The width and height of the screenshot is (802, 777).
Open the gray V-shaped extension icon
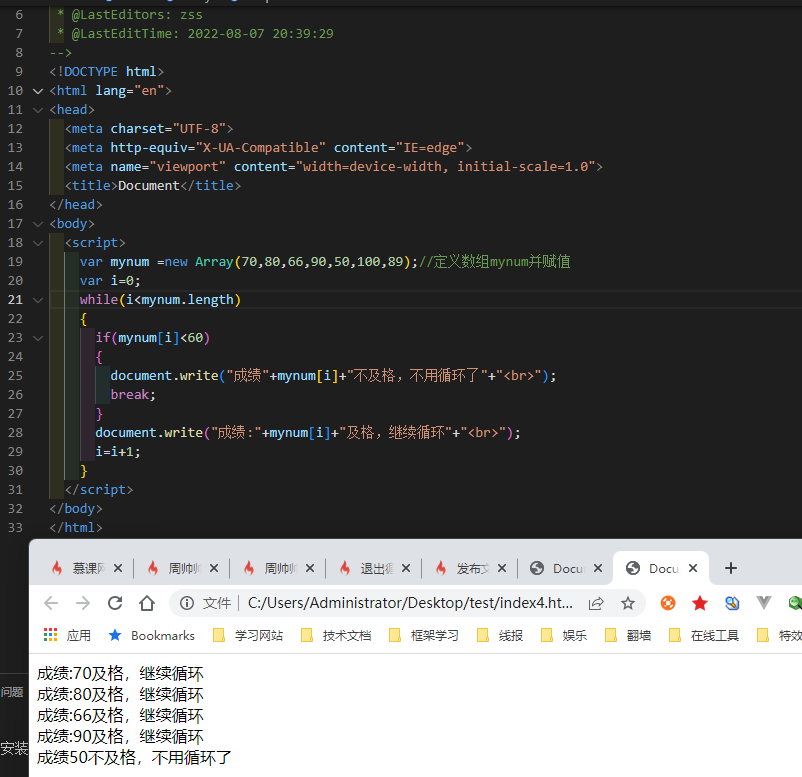pyautogui.click(x=763, y=603)
